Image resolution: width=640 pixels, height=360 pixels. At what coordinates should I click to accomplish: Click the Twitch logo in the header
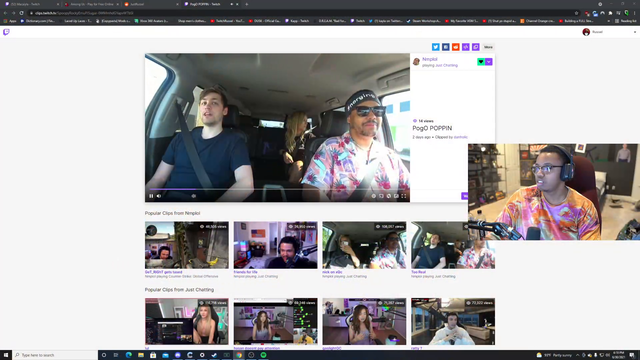(6, 32)
